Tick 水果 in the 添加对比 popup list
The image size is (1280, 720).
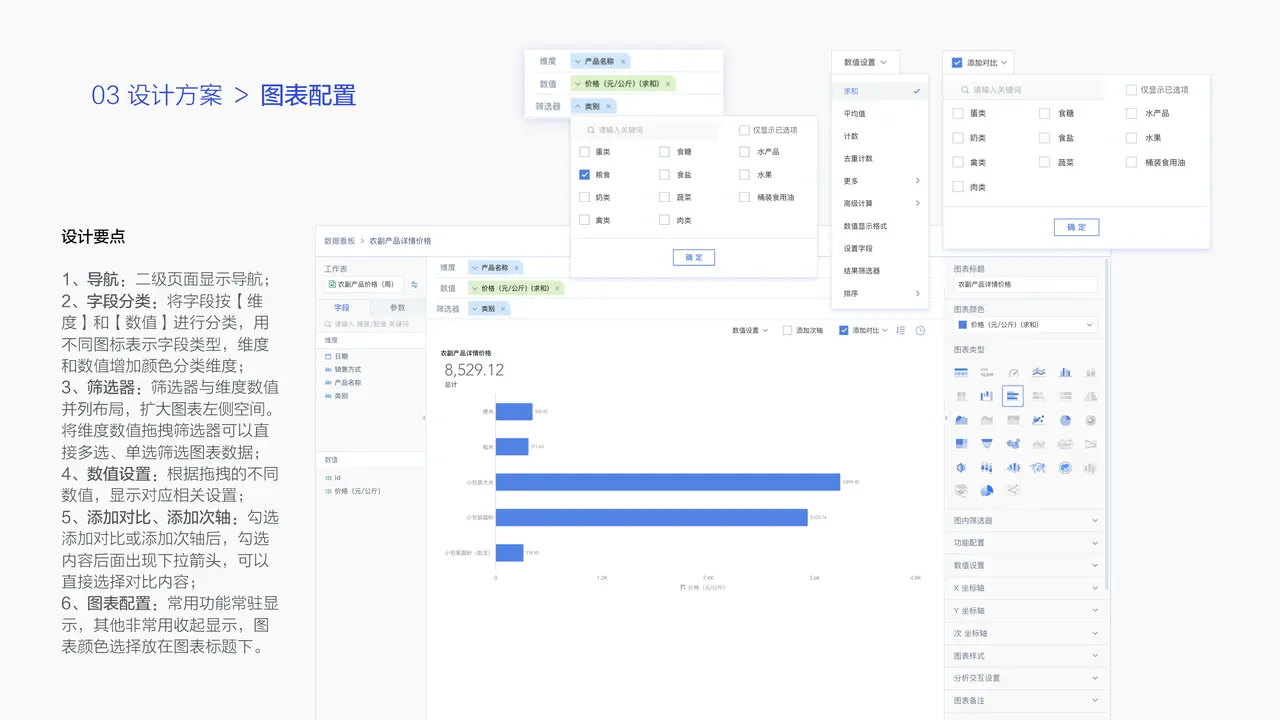point(1131,138)
